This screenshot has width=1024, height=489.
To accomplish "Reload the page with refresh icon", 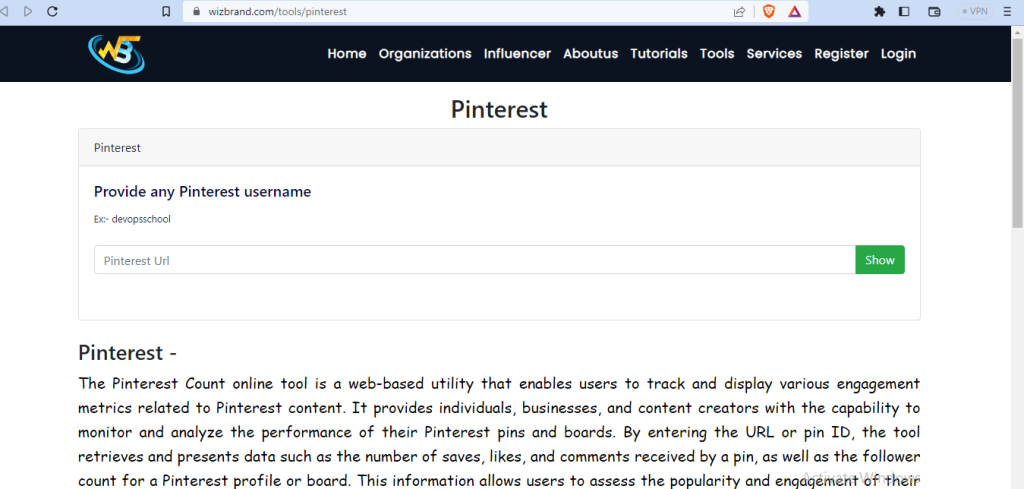I will pos(52,11).
